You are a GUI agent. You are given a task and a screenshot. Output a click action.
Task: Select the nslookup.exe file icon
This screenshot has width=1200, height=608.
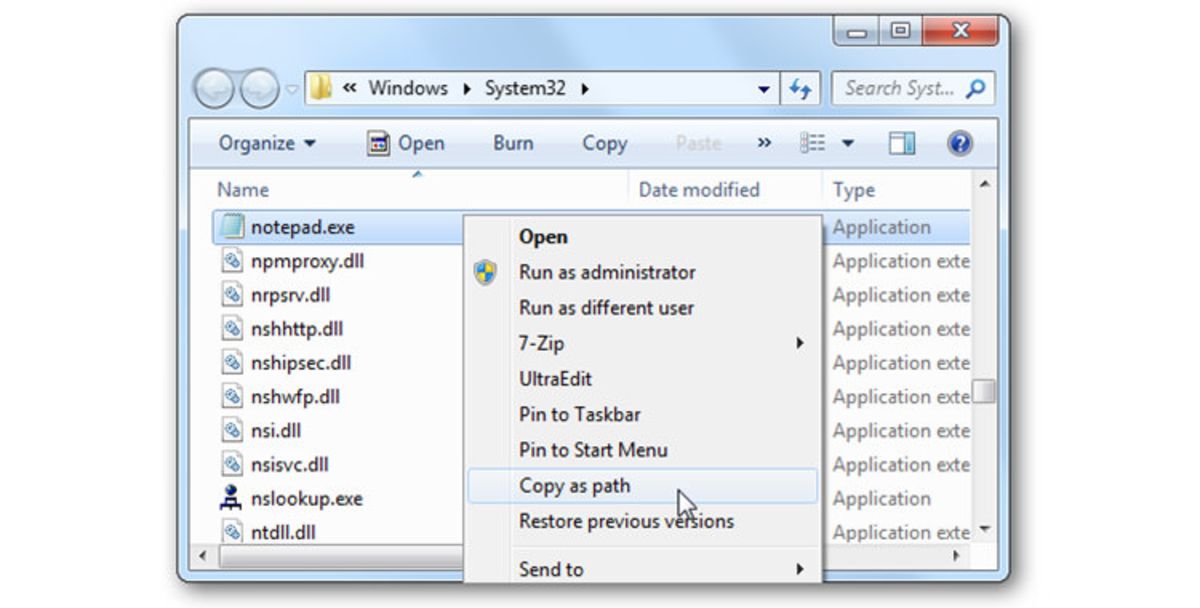[231, 498]
